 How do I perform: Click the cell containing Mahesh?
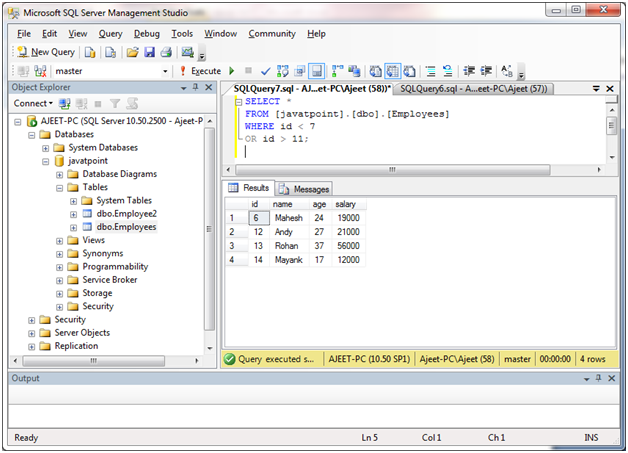click(x=289, y=218)
